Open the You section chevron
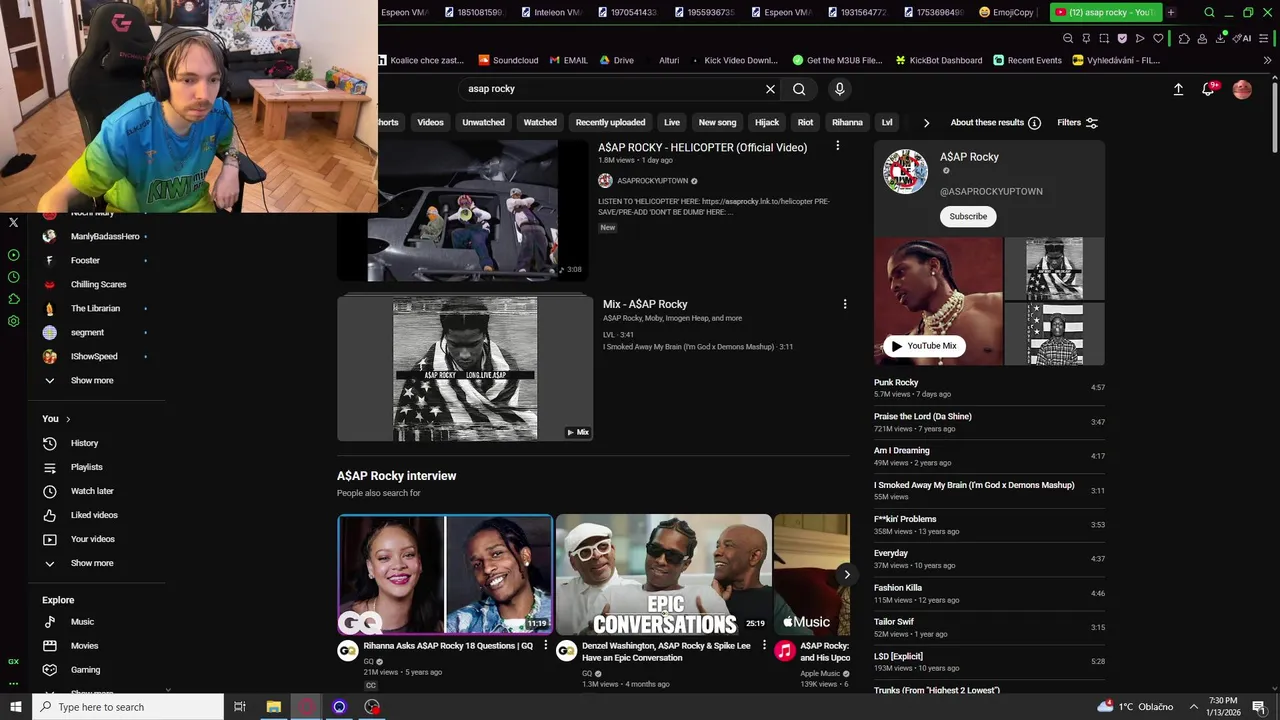1280x720 pixels. [x=68, y=419]
